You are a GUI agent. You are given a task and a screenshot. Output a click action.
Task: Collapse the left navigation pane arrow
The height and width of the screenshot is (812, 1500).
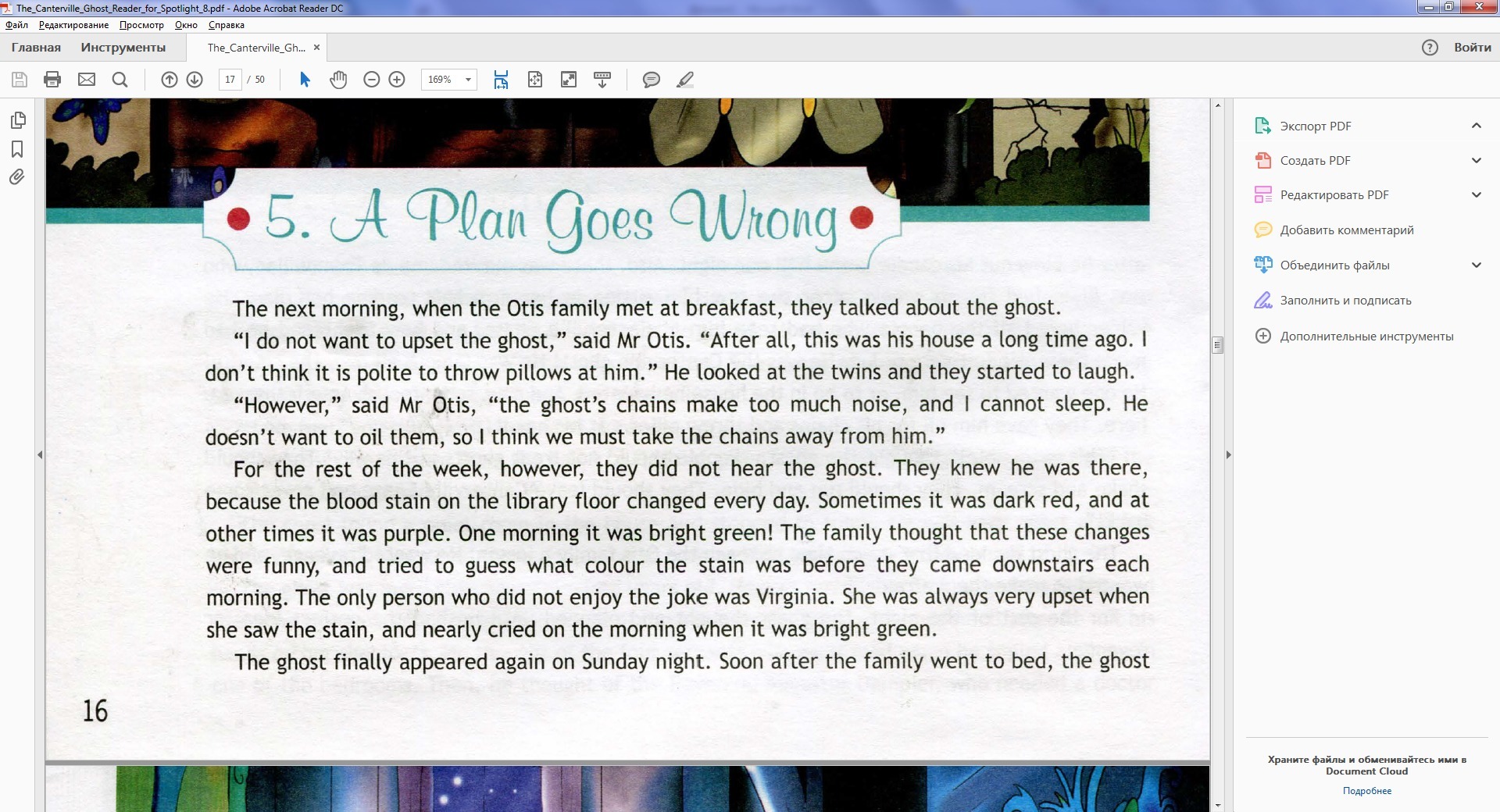pyautogui.click(x=40, y=454)
